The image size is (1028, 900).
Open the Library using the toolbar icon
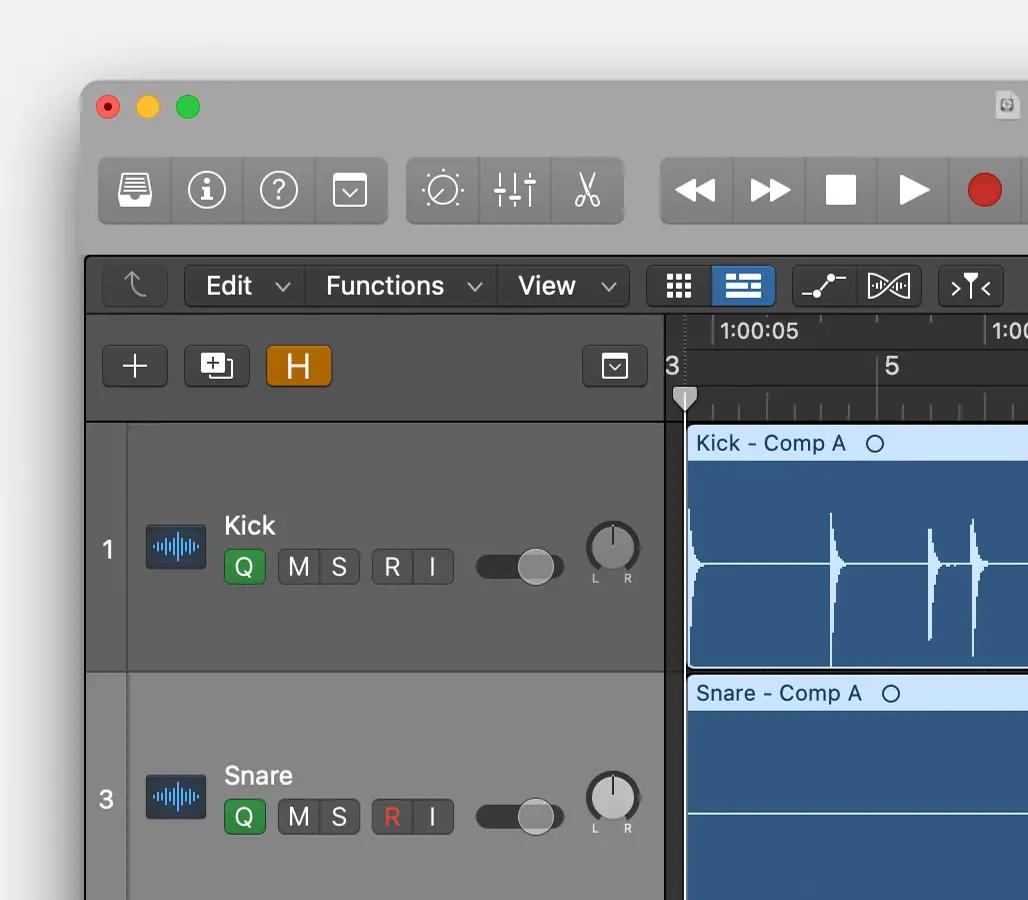(134, 190)
